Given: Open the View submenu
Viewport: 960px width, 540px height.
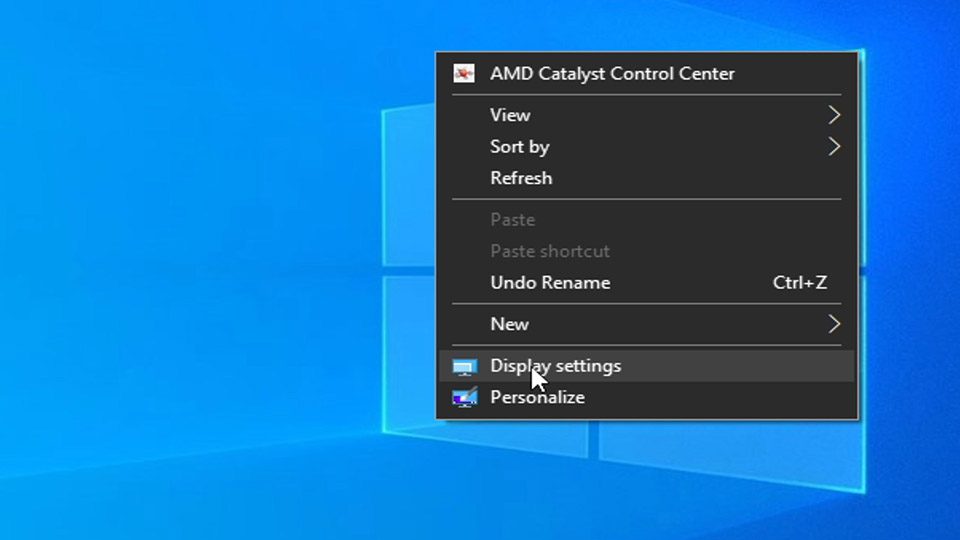Looking at the screenshot, I should point(647,115).
